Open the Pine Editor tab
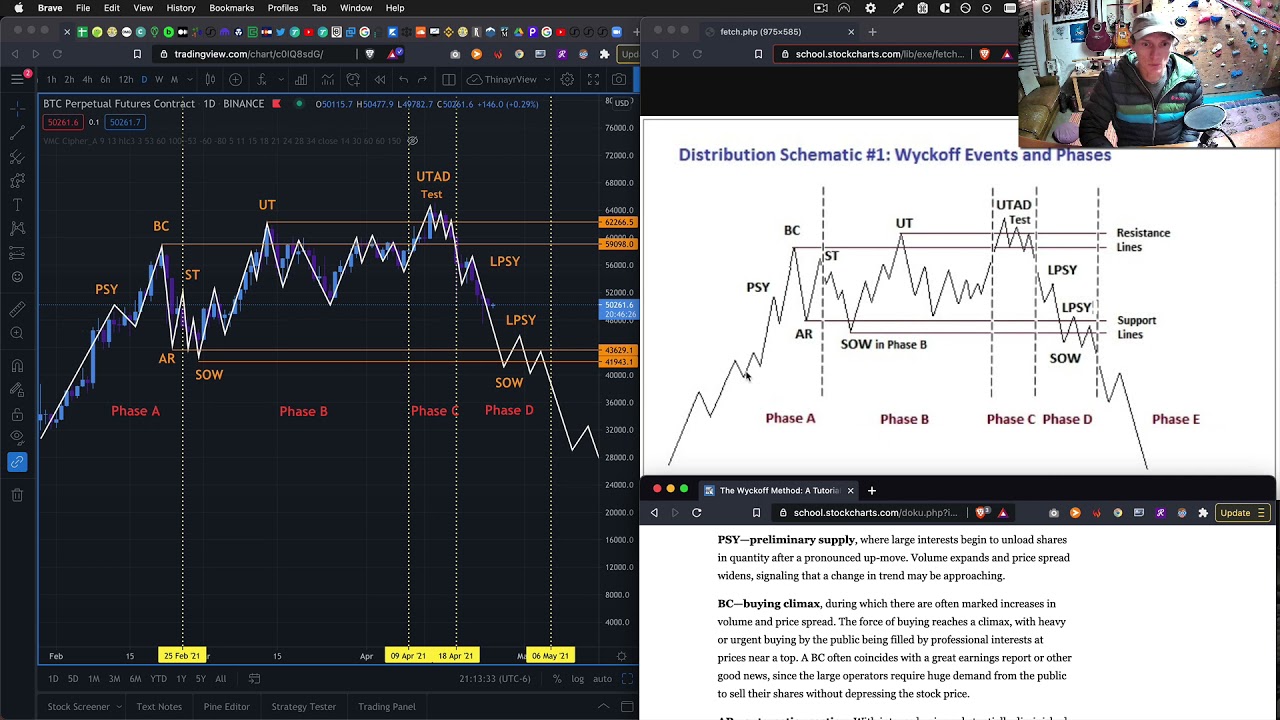The height and width of the screenshot is (720, 1280). [226, 707]
